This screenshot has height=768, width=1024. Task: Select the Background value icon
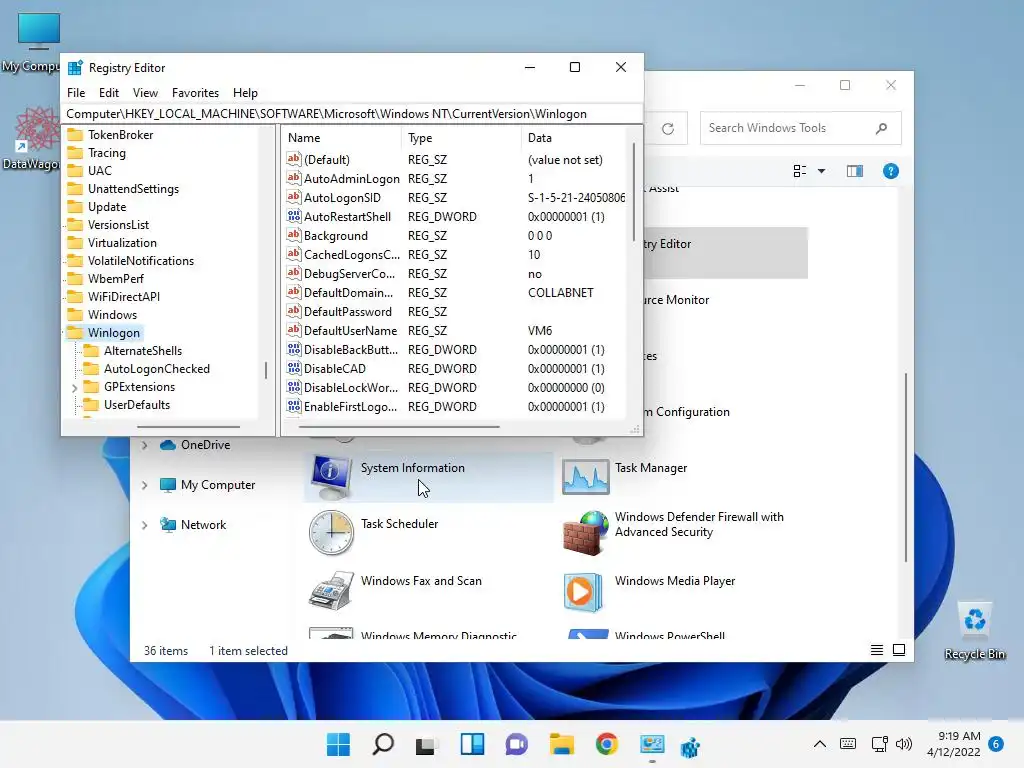(294, 235)
